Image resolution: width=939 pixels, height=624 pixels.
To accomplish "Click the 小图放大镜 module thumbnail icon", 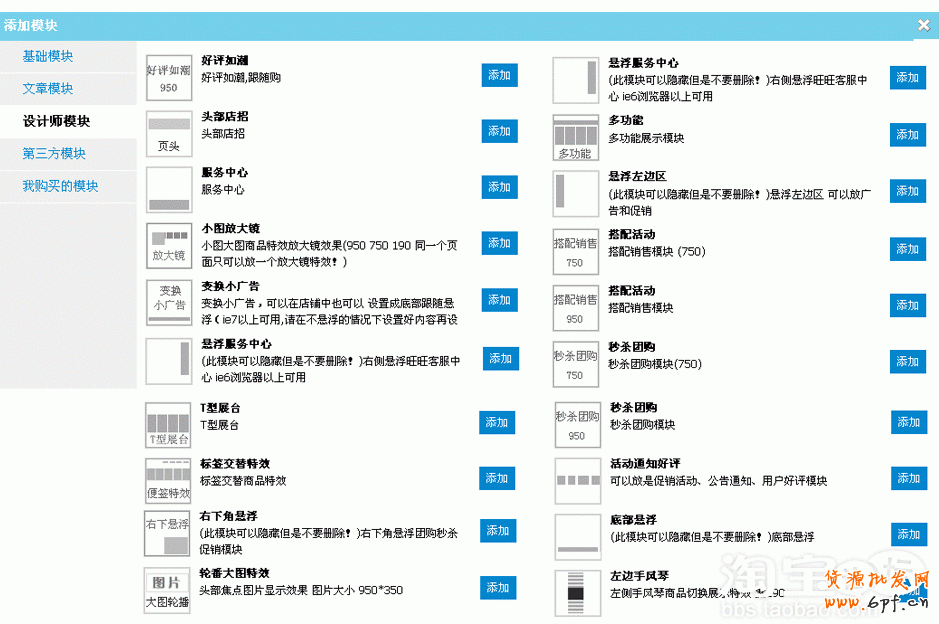I will point(168,246).
